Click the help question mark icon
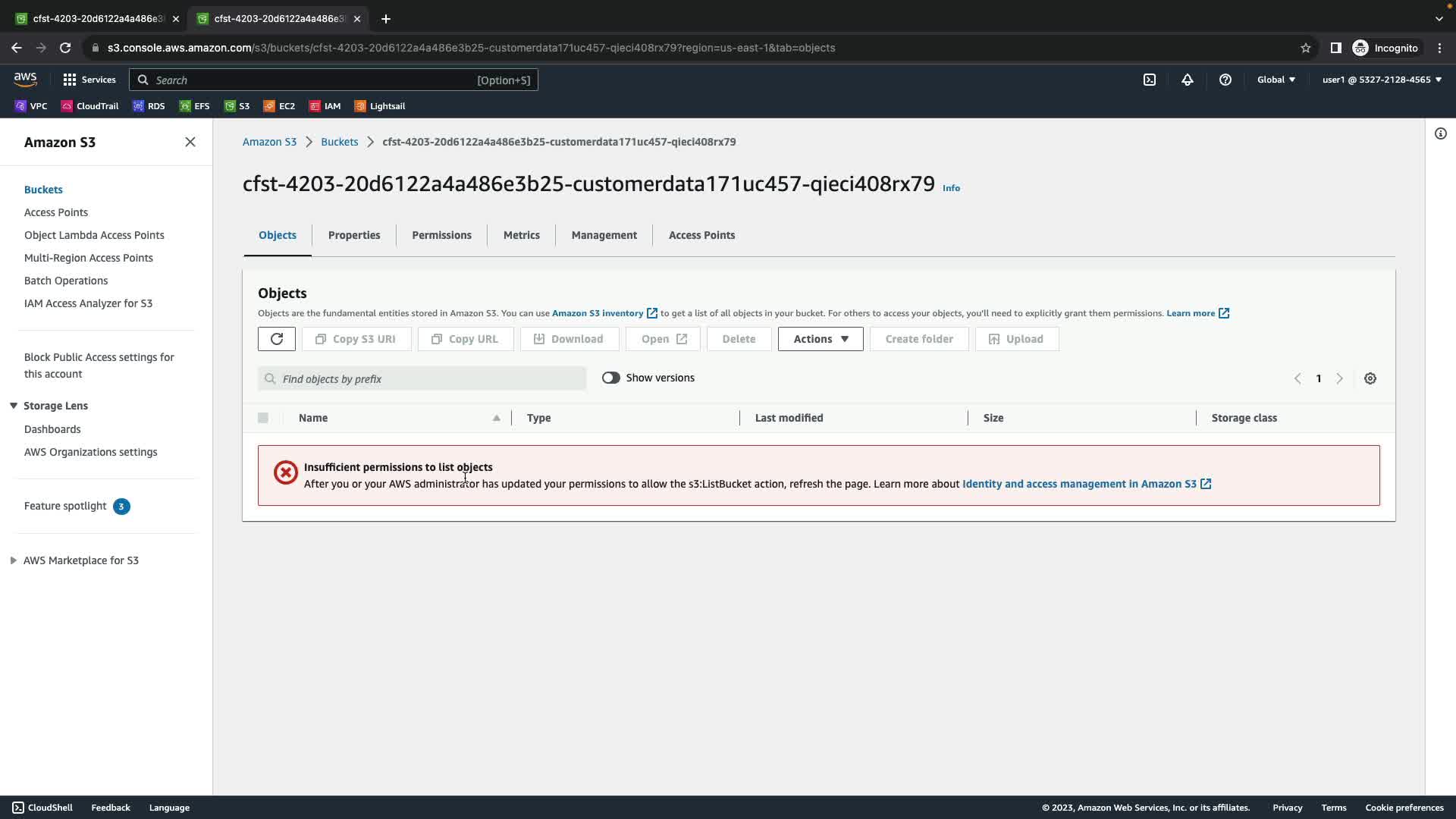 pos(1225,80)
